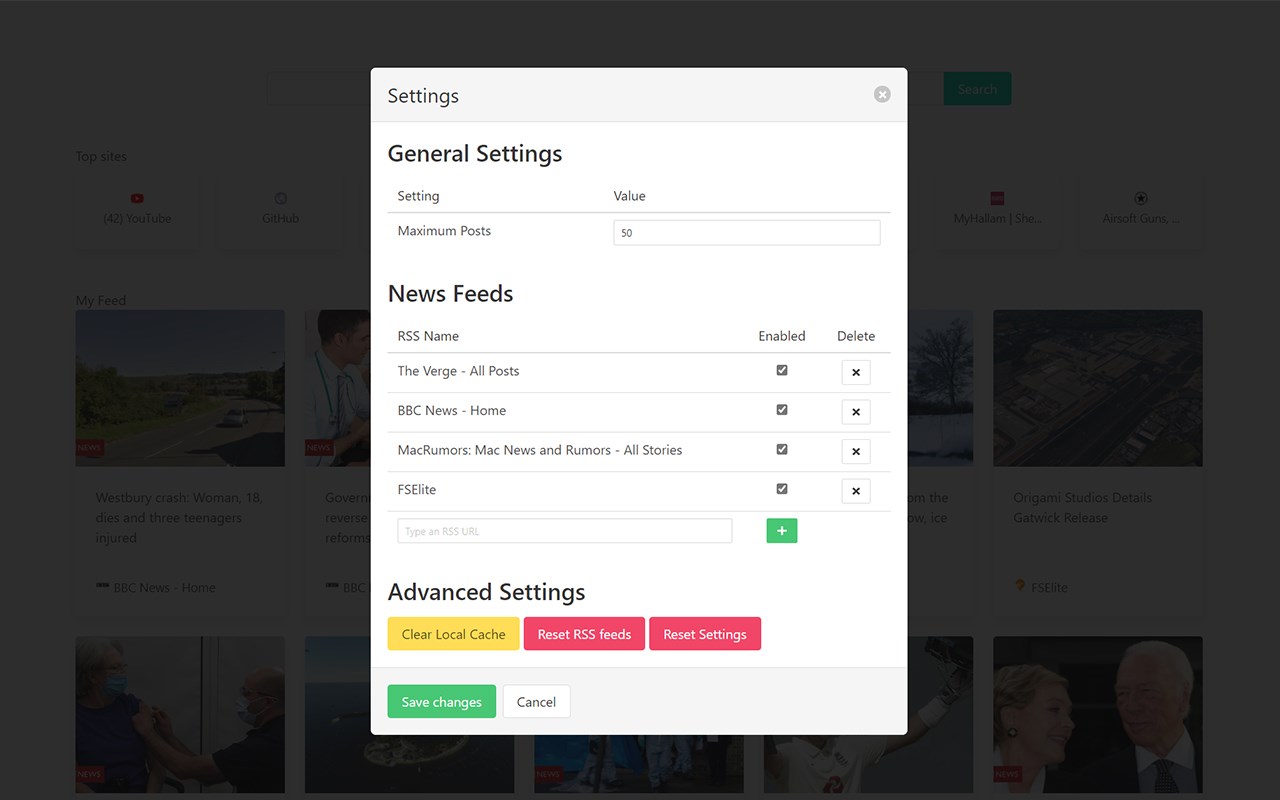Click the Westbury crash article thumbnail
This screenshot has height=800, width=1280.
180,388
